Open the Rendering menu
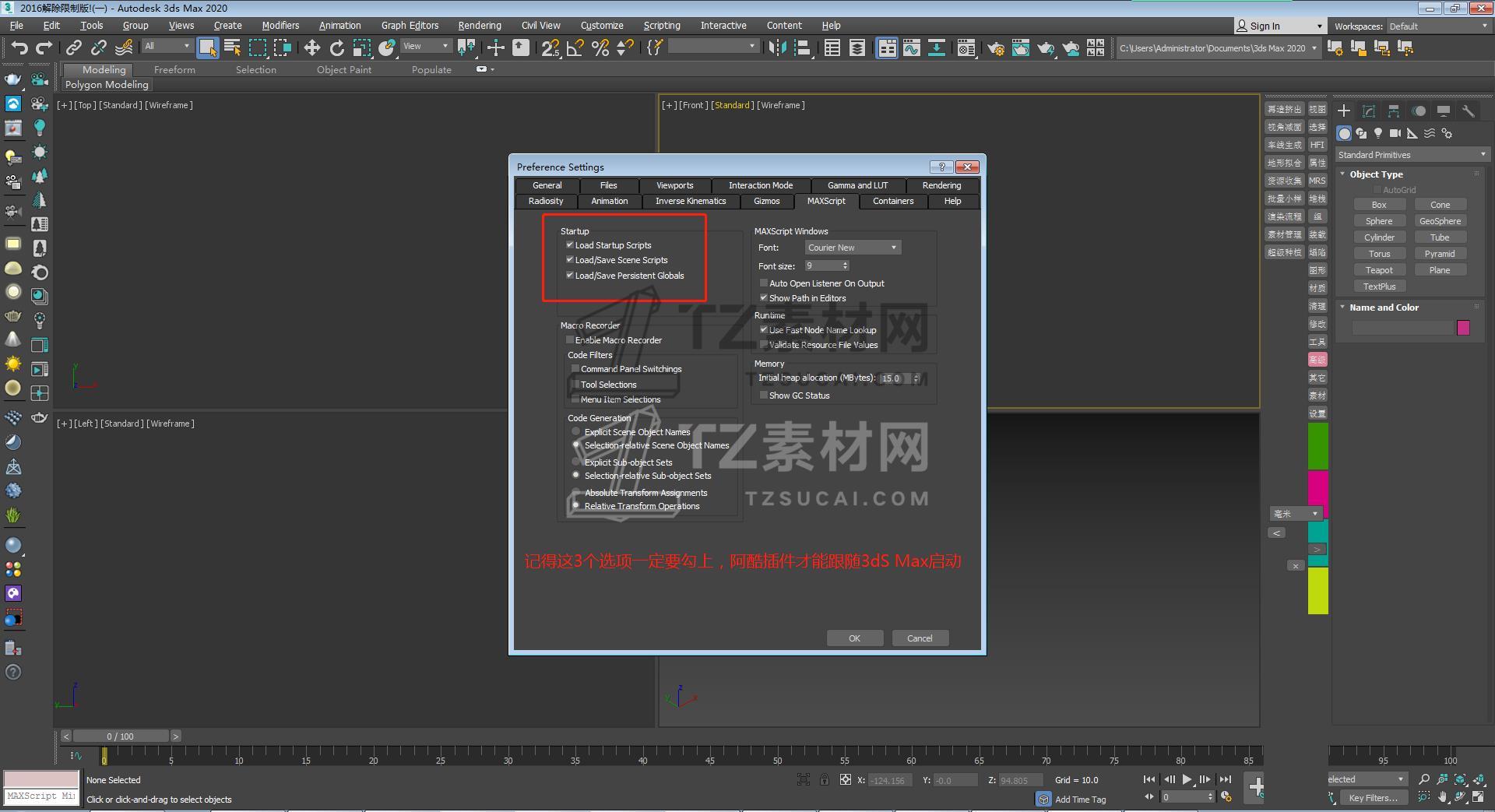The width and height of the screenshot is (1495, 812). pos(479,26)
